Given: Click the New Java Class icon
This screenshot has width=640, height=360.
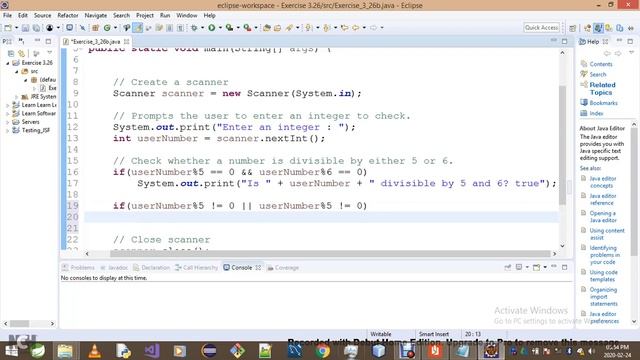Looking at the screenshot, I should tap(107, 28).
